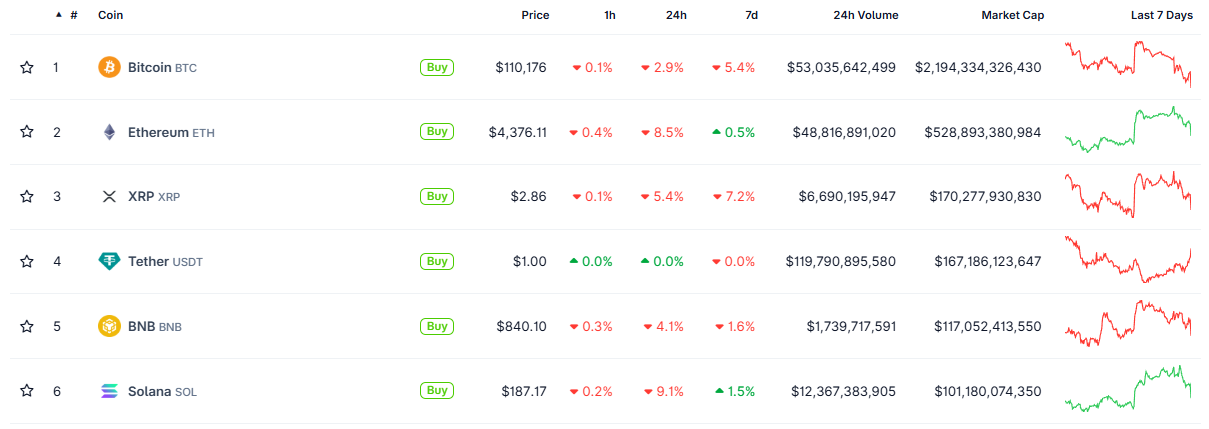Image resolution: width=1209 pixels, height=429 pixels.
Task: Click the Bitcoin coin logo icon
Action: (109, 67)
